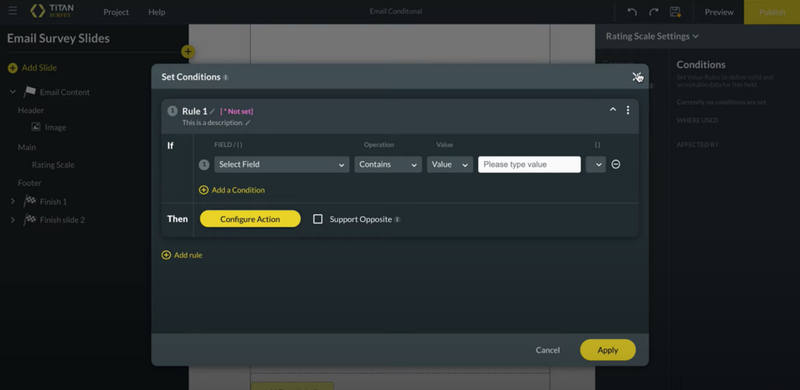The image size is (800, 390).
Task: Click the WHERE USED label
Action: [x=697, y=120]
